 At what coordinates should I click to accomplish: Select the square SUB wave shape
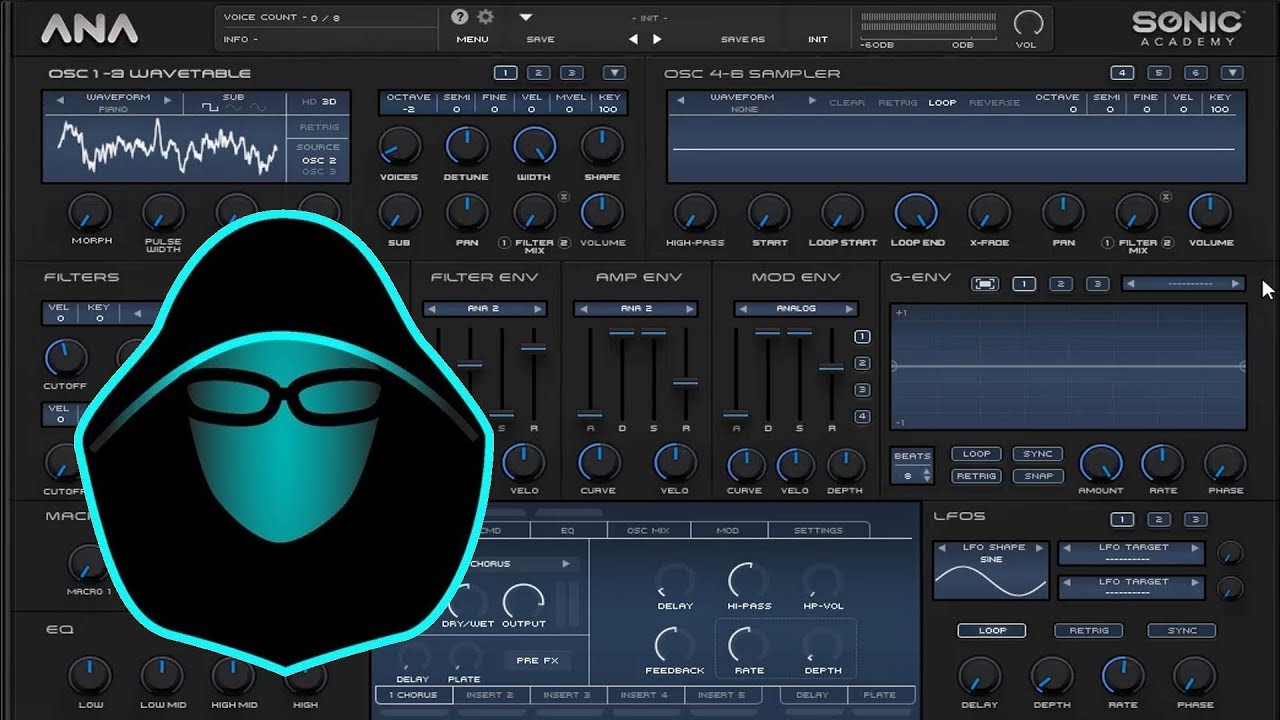pos(209,108)
